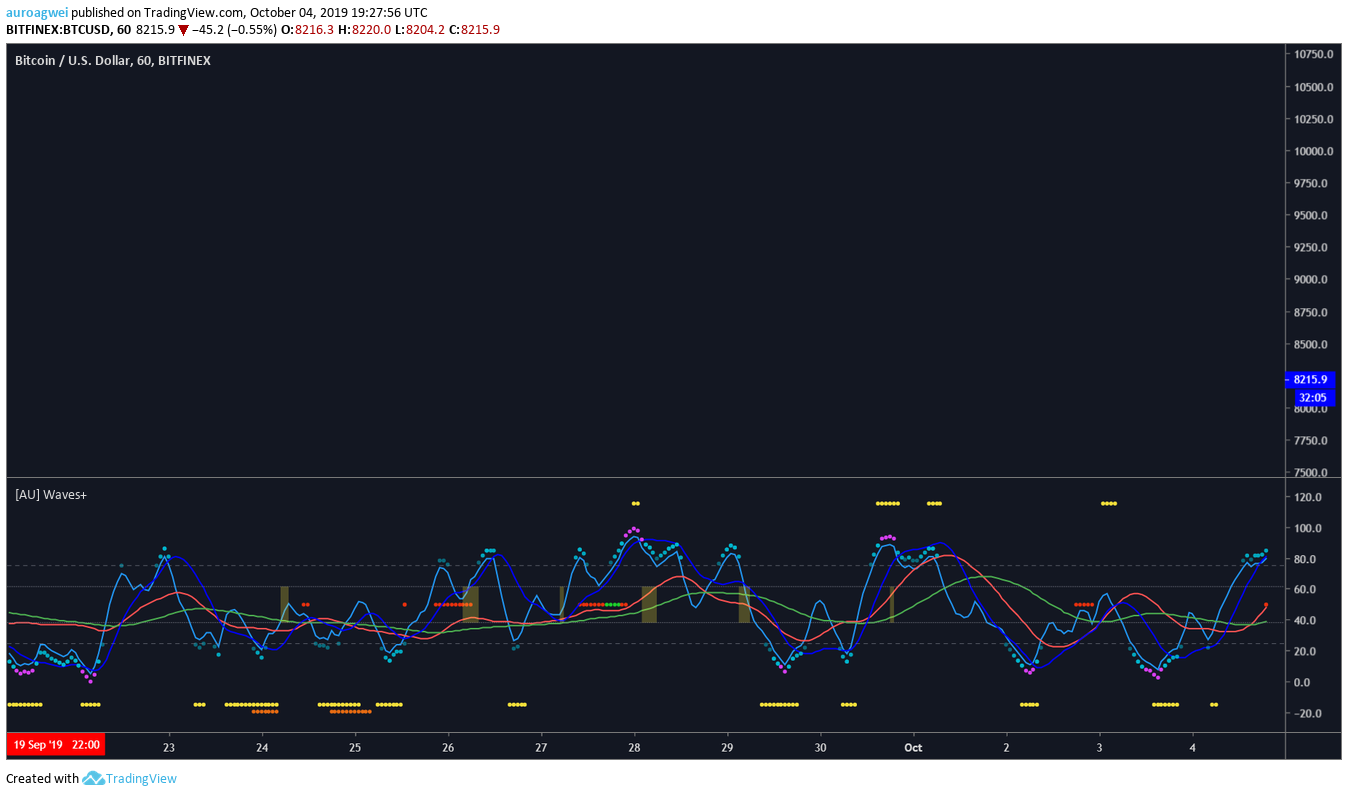Viewport: 1348px width, 796px height.
Task: Click the time axis label 4
Action: 1192,747
